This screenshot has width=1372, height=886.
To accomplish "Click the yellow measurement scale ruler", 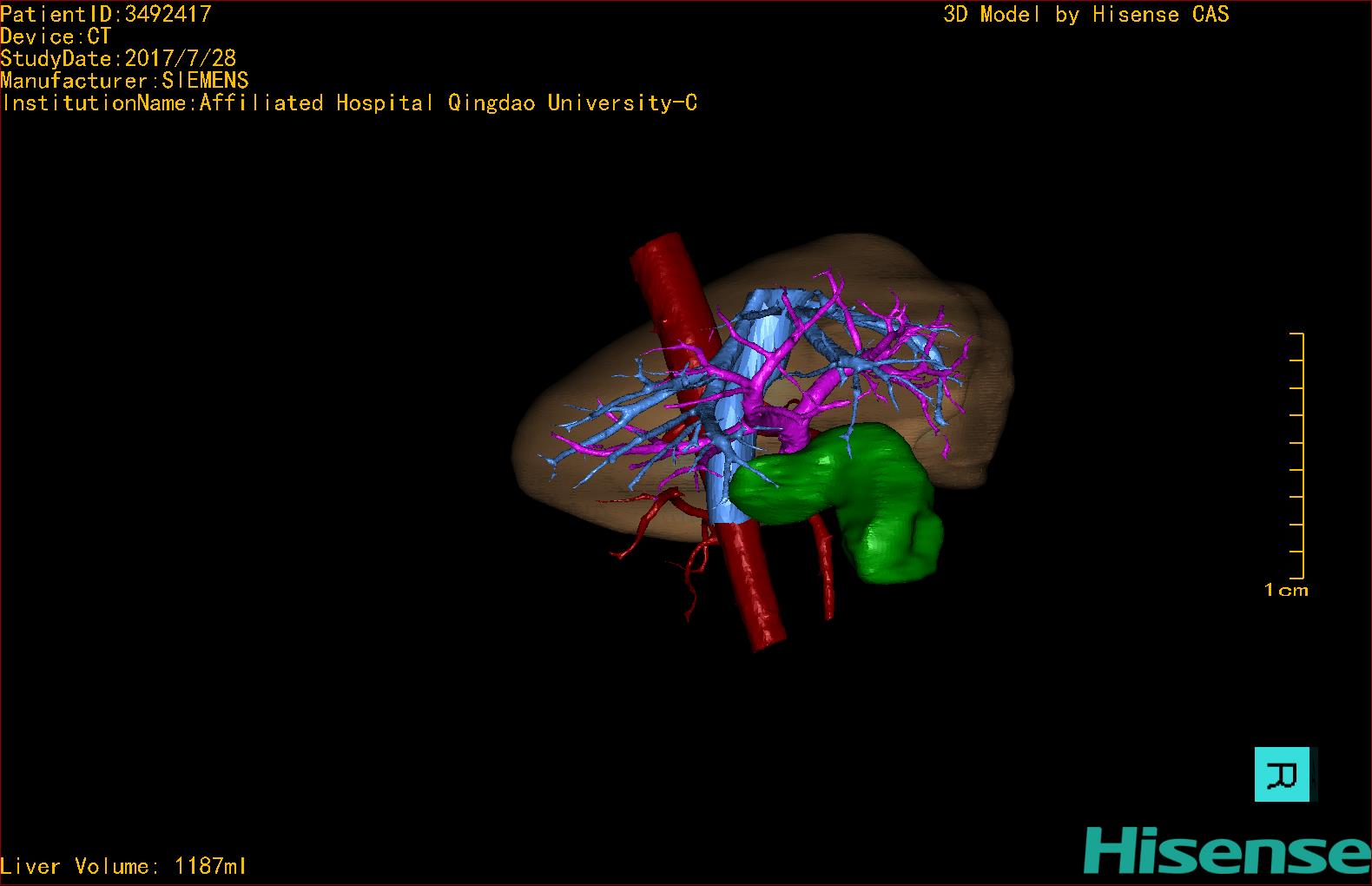I will pos(1296,455).
